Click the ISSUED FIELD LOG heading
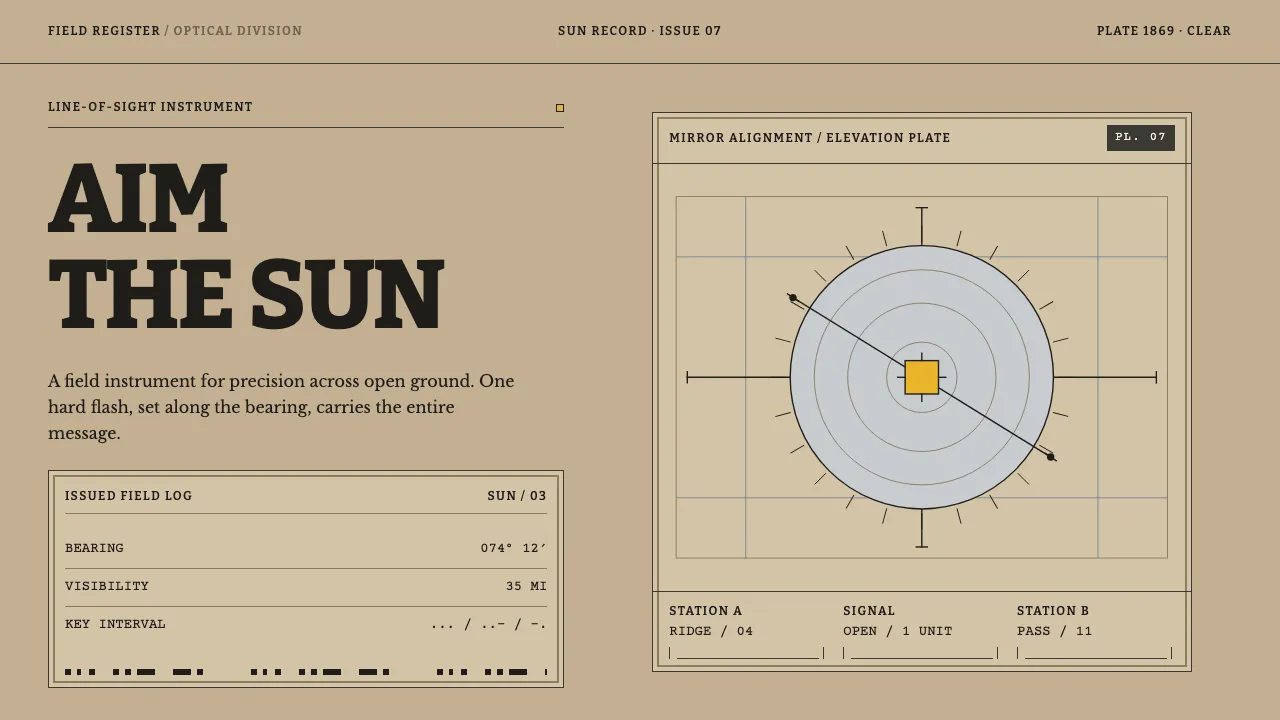 (x=128, y=496)
